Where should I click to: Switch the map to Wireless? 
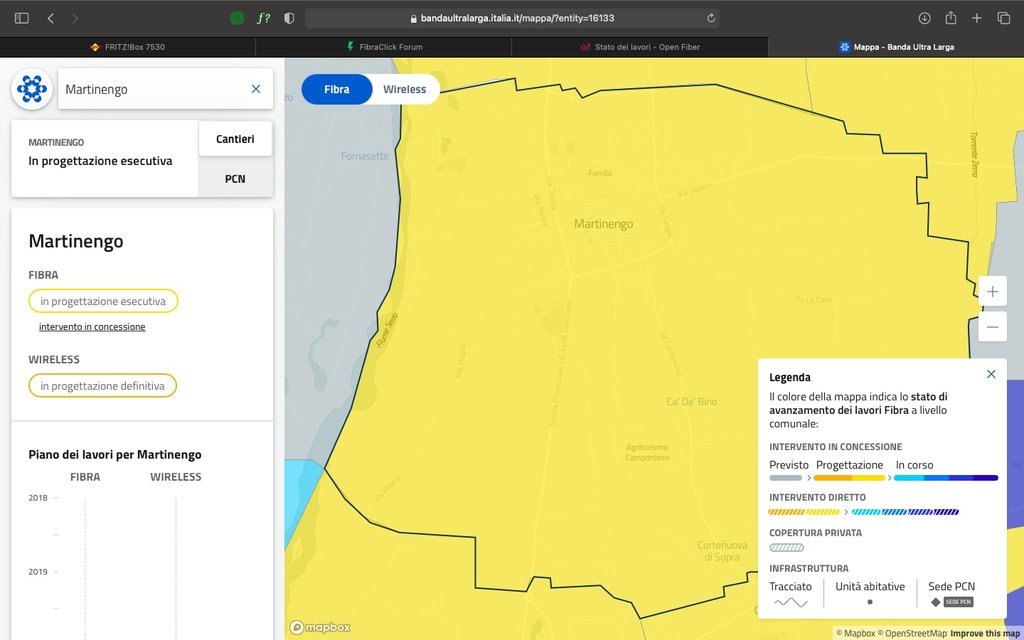[x=404, y=89]
